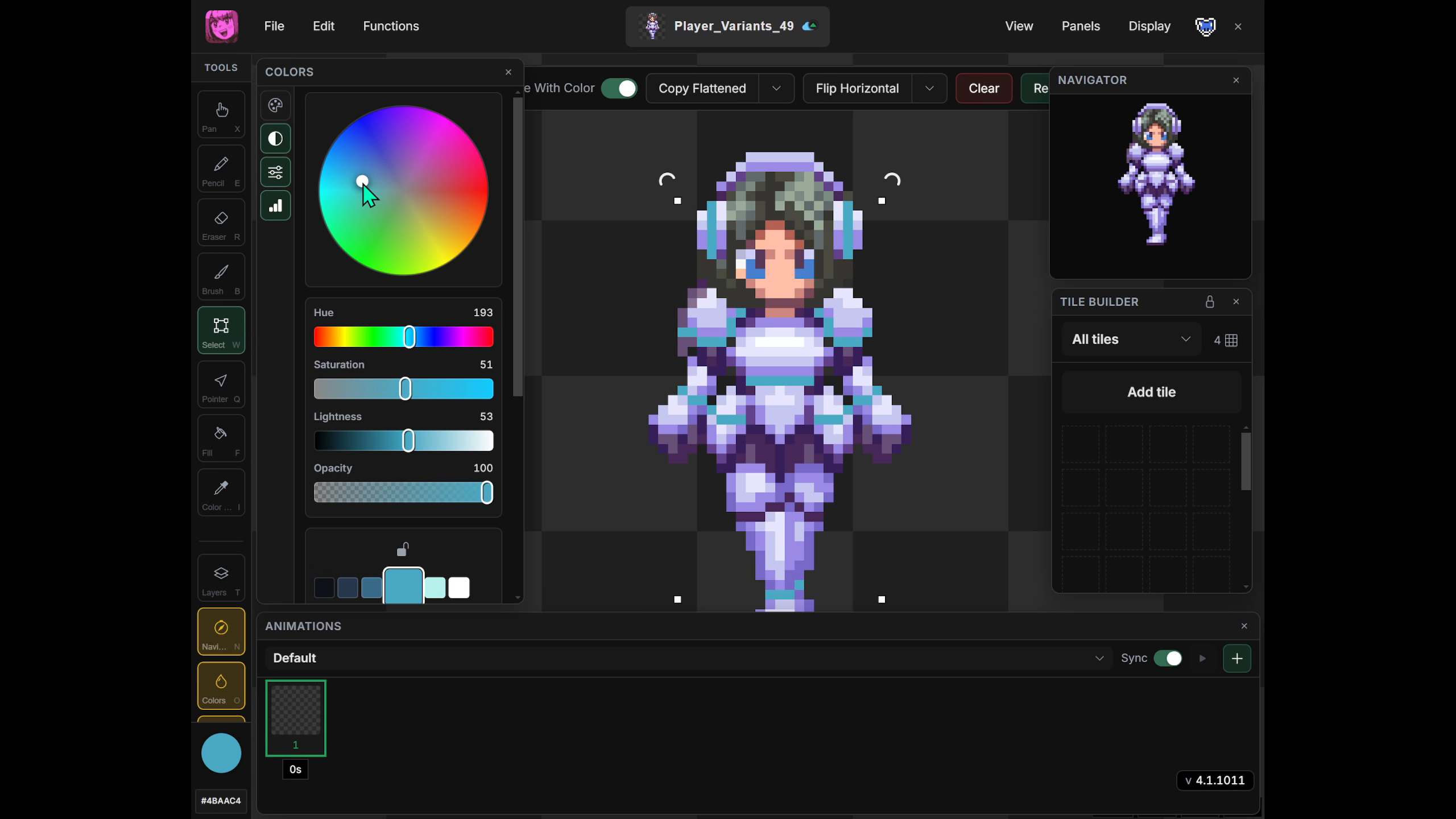Click the version v 4.1.1011 label
The width and height of the screenshot is (1456, 819).
click(1215, 780)
